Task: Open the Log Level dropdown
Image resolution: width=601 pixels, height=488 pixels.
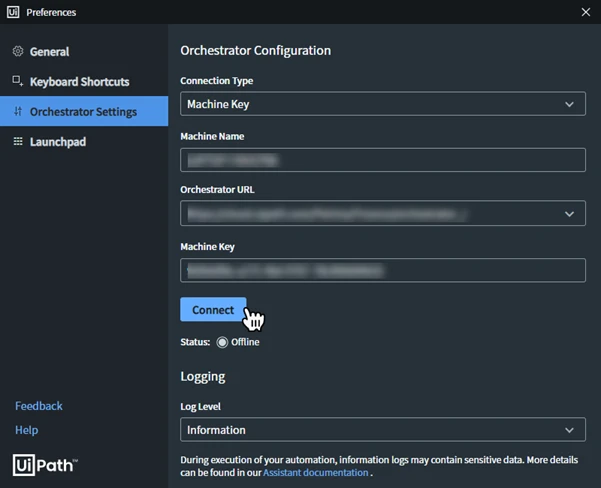Action: tap(383, 430)
